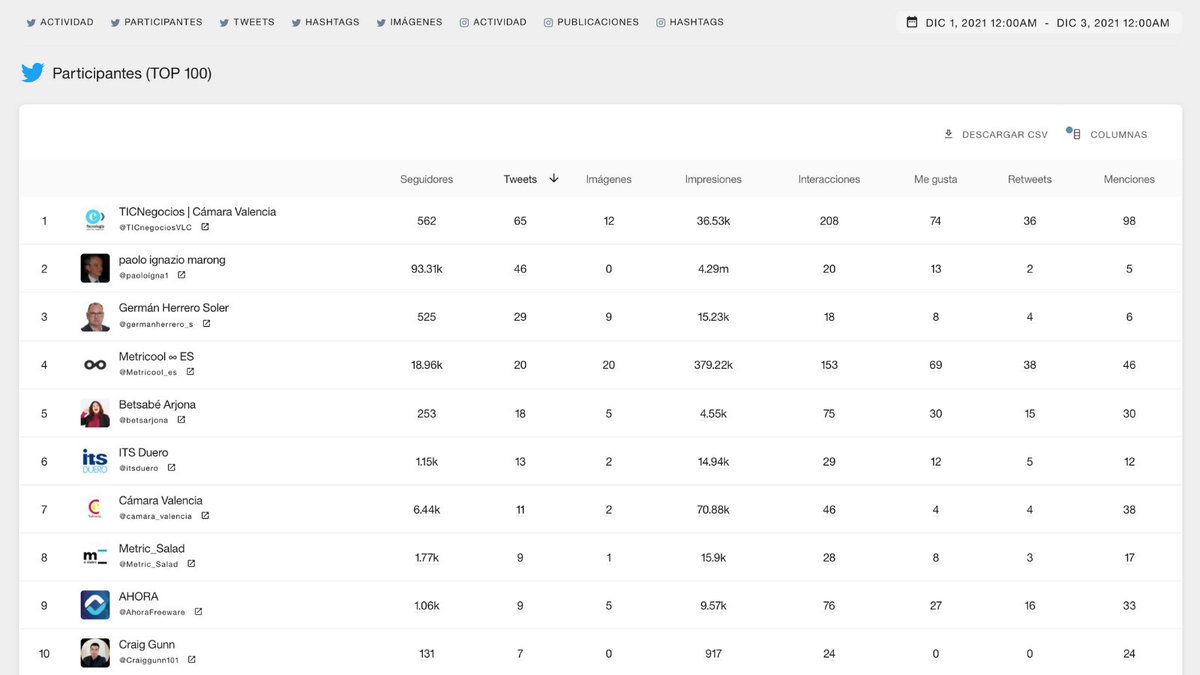
Task: Click the ITS Duero logo avatar
Action: click(x=95, y=461)
